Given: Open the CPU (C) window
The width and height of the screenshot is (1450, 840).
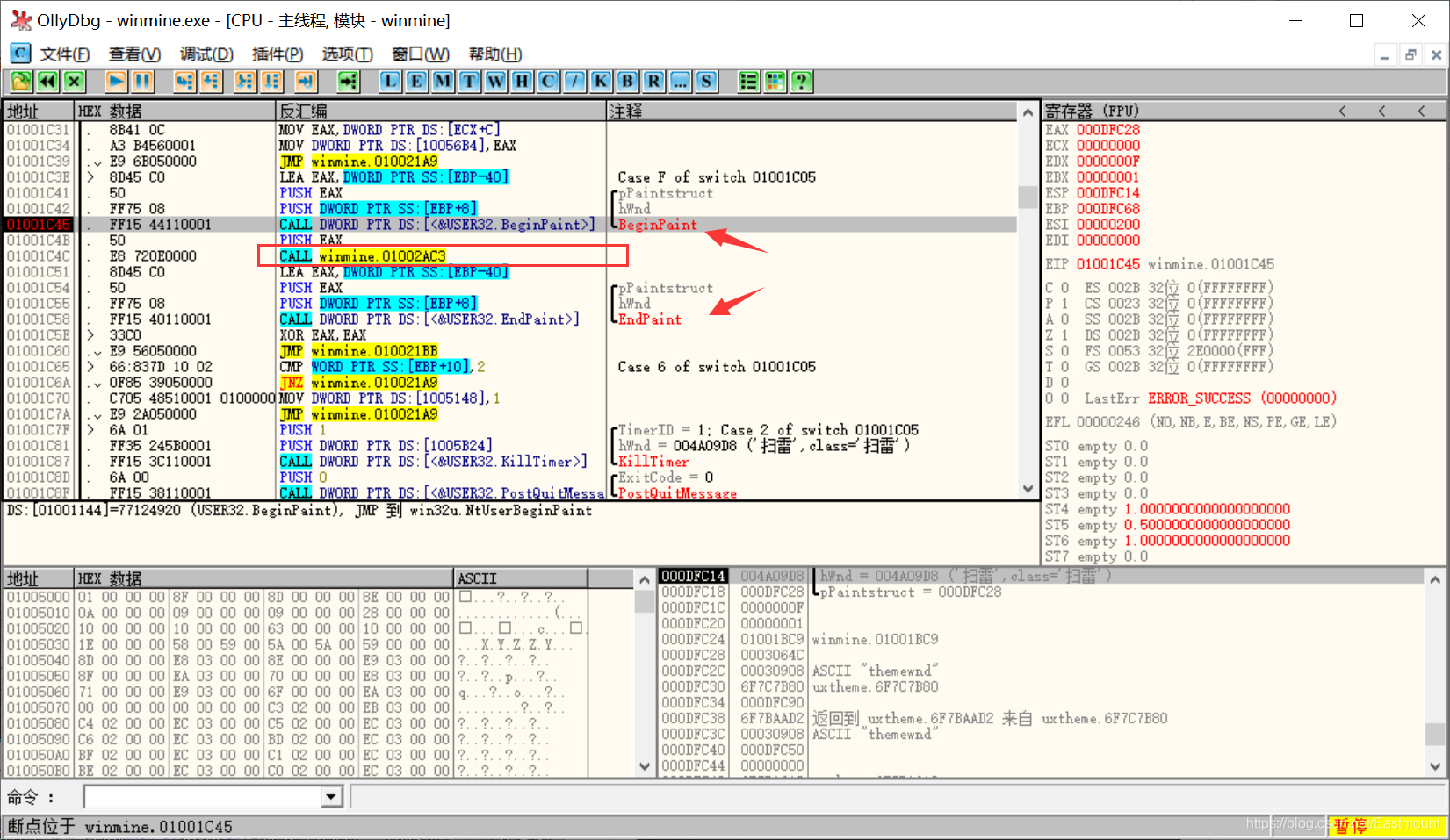Looking at the screenshot, I should tap(548, 82).
